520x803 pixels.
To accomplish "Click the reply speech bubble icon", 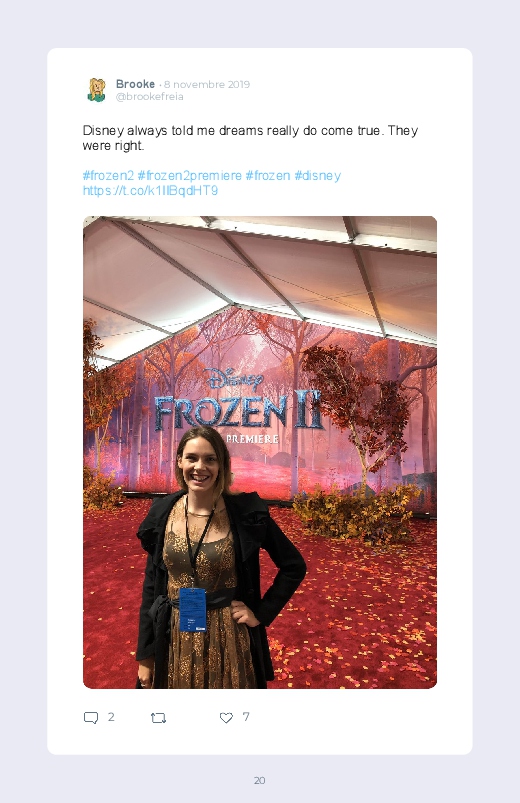I will (91, 717).
